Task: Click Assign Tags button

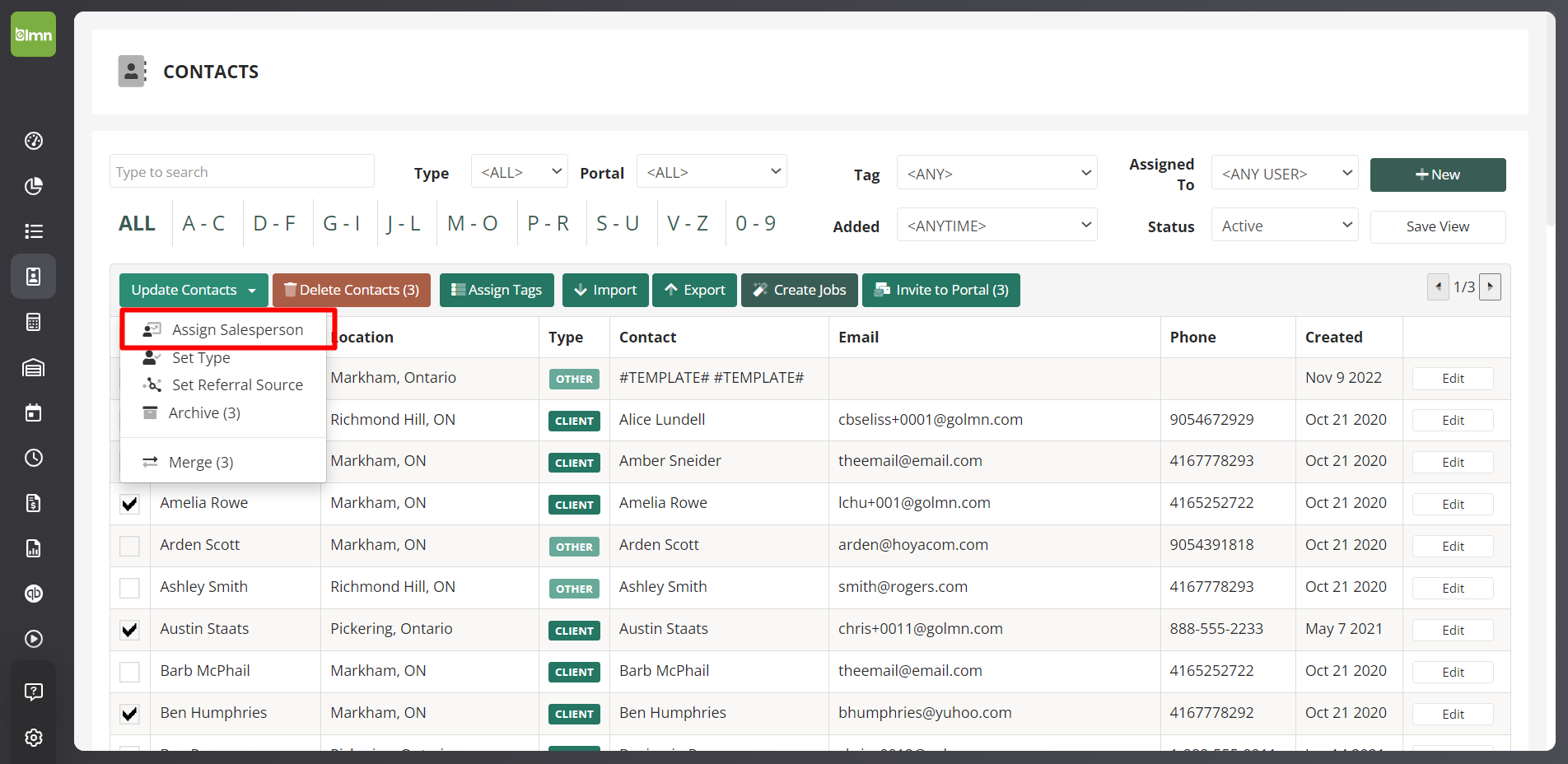Action: tap(497, 290)
